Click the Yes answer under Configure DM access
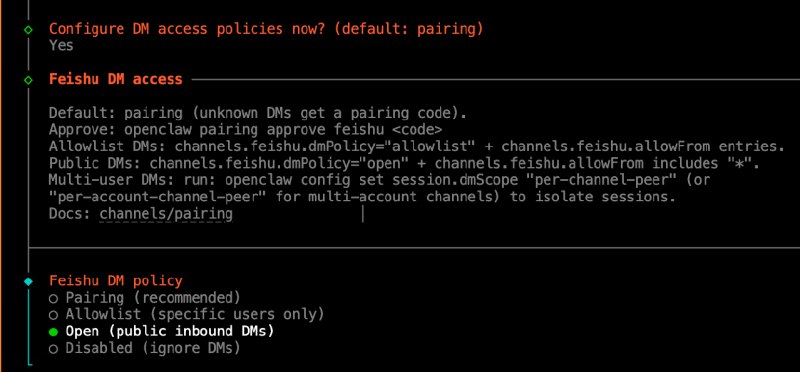The image size is (800, 372). [61, 45]
